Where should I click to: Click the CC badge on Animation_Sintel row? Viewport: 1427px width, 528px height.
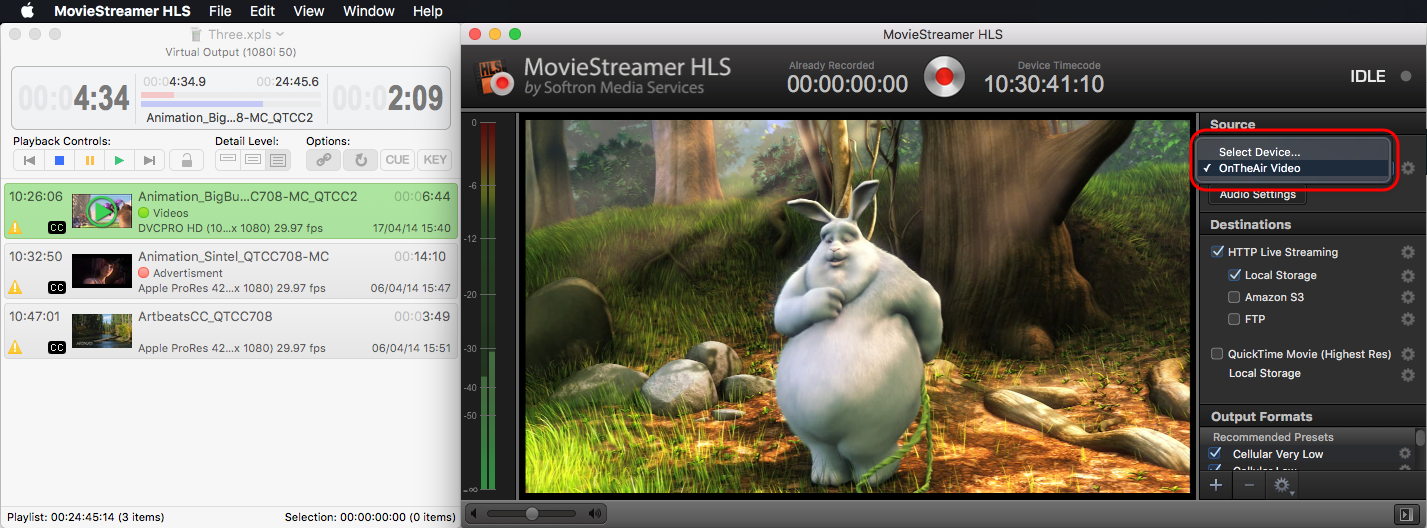coord(57,288)
